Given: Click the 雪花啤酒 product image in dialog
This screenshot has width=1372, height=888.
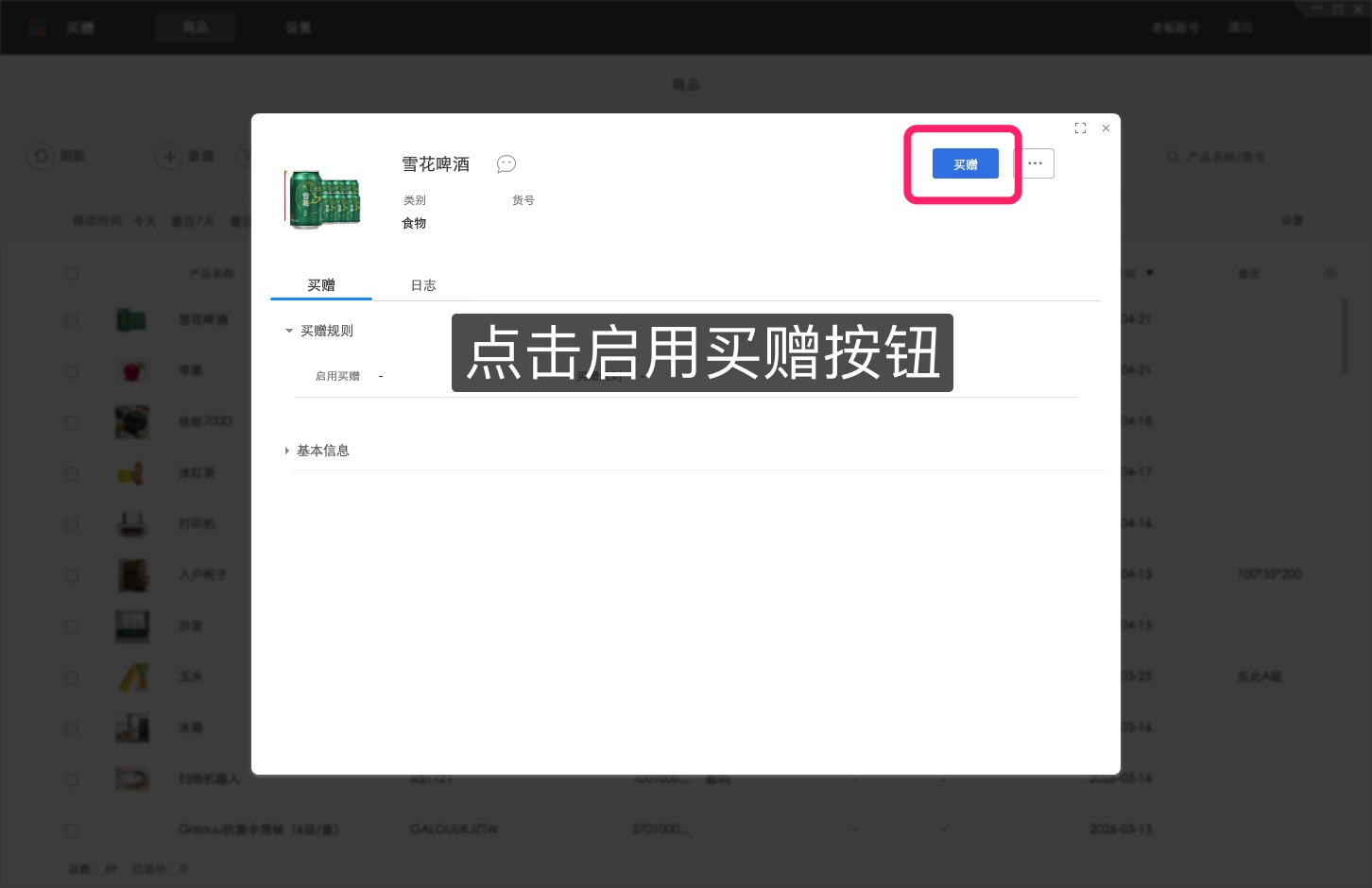Looking at the screenshot, I should click(x=323, y=198).
